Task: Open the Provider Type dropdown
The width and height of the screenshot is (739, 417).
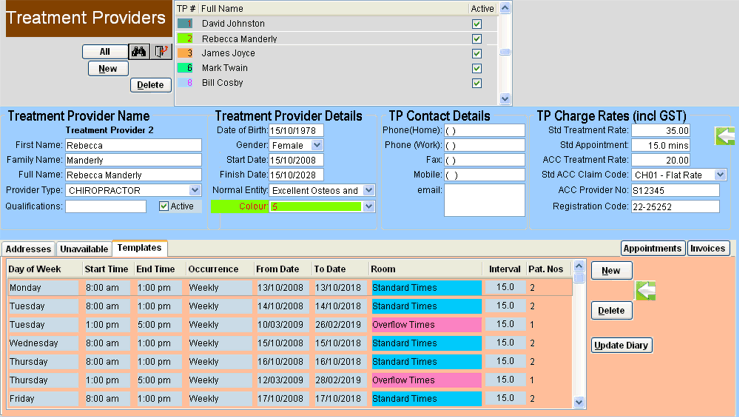Action: click(195, 190)
